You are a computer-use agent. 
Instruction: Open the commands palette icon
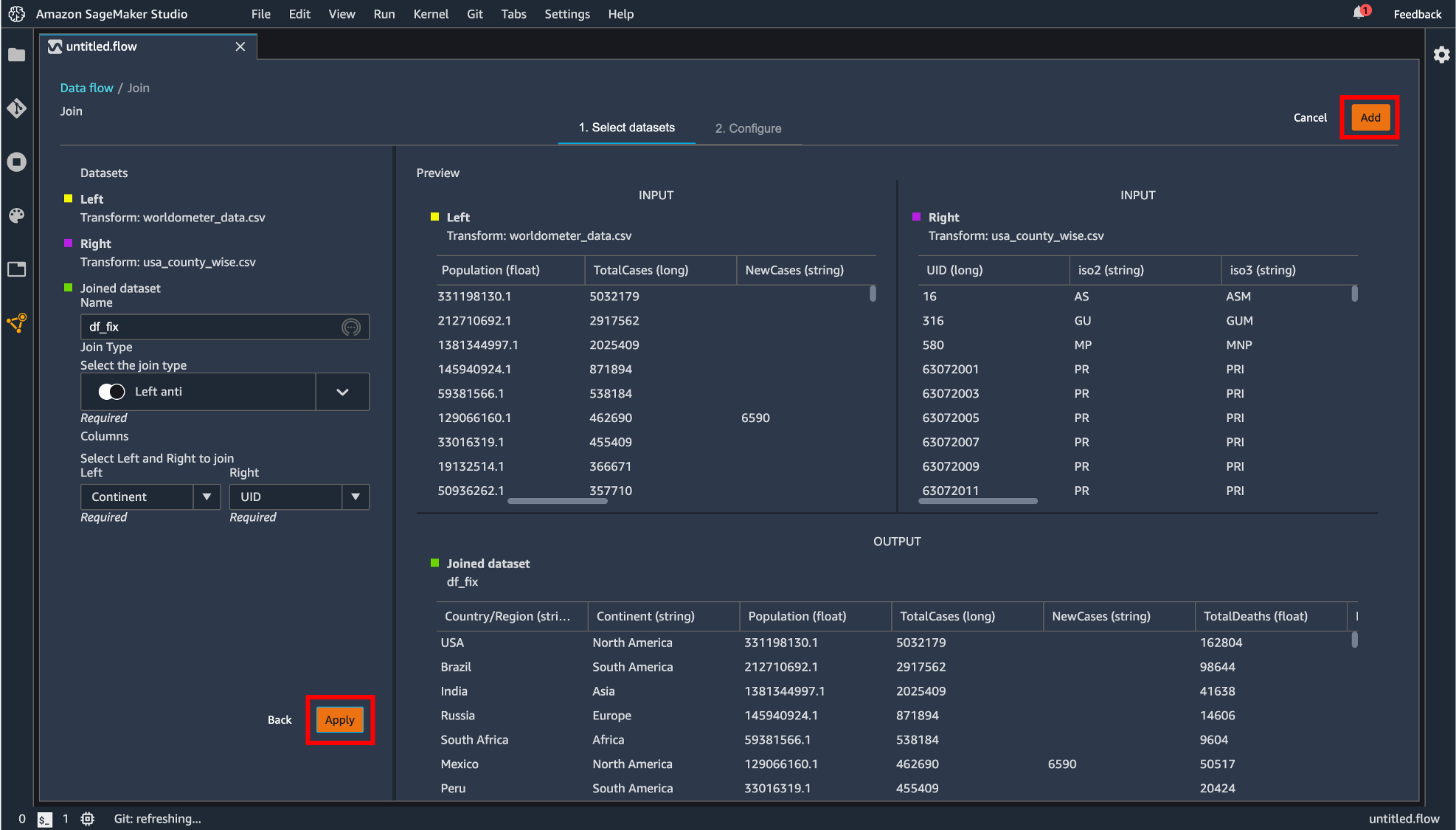(x=16, y=215)
